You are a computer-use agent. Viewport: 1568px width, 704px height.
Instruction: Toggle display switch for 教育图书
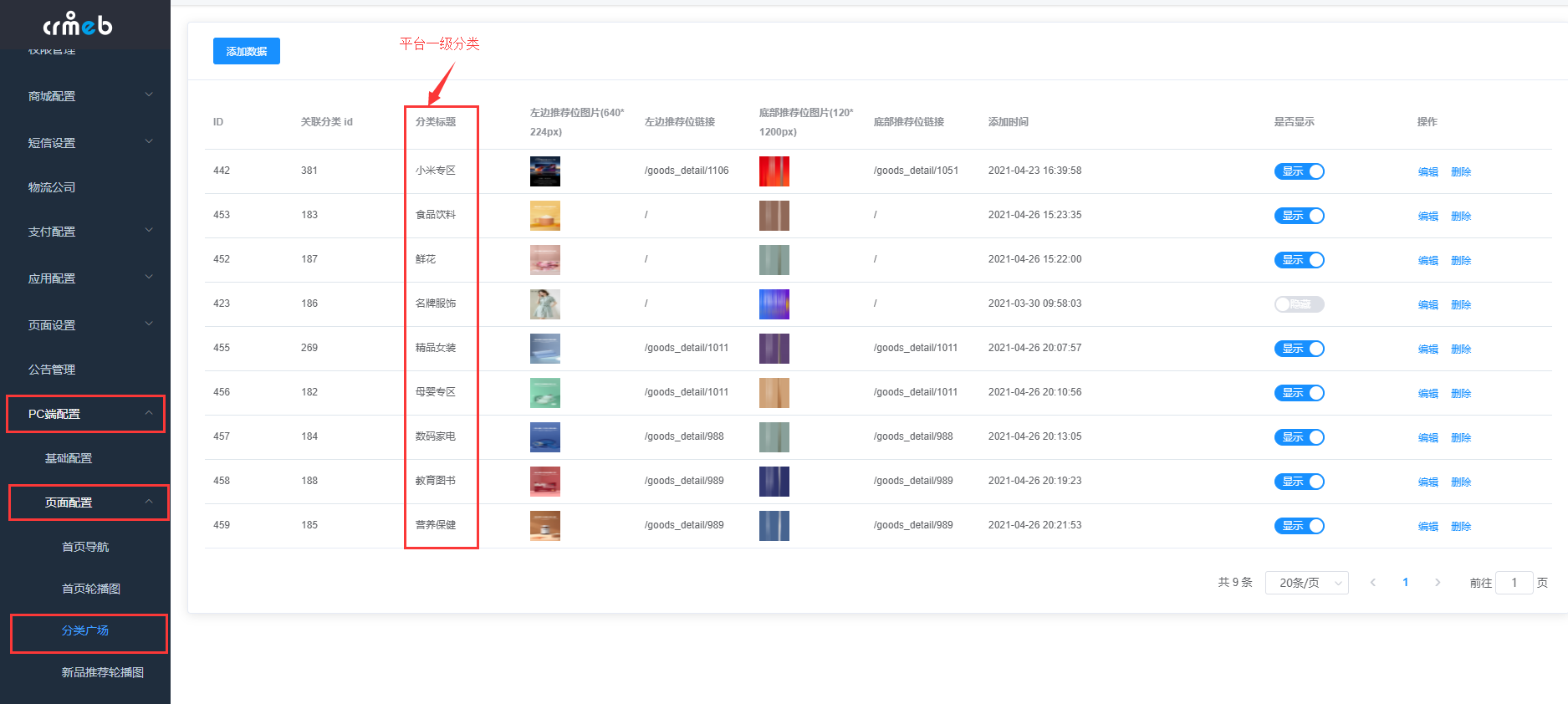(x=1299, y=482)
